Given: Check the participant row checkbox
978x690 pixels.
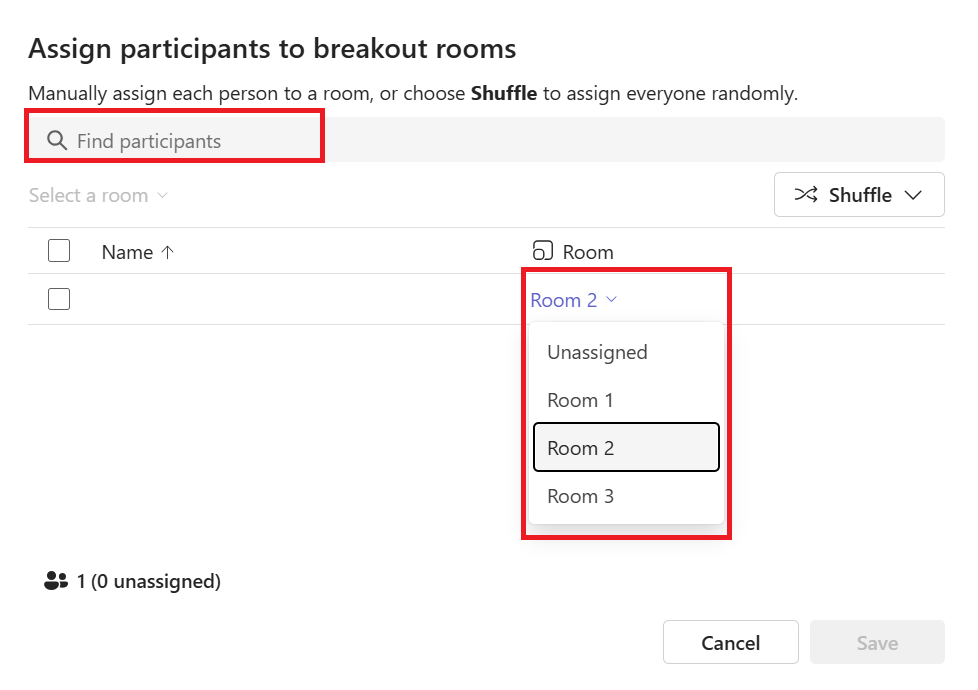Looking at the screenshot, I should coord(59,299).
